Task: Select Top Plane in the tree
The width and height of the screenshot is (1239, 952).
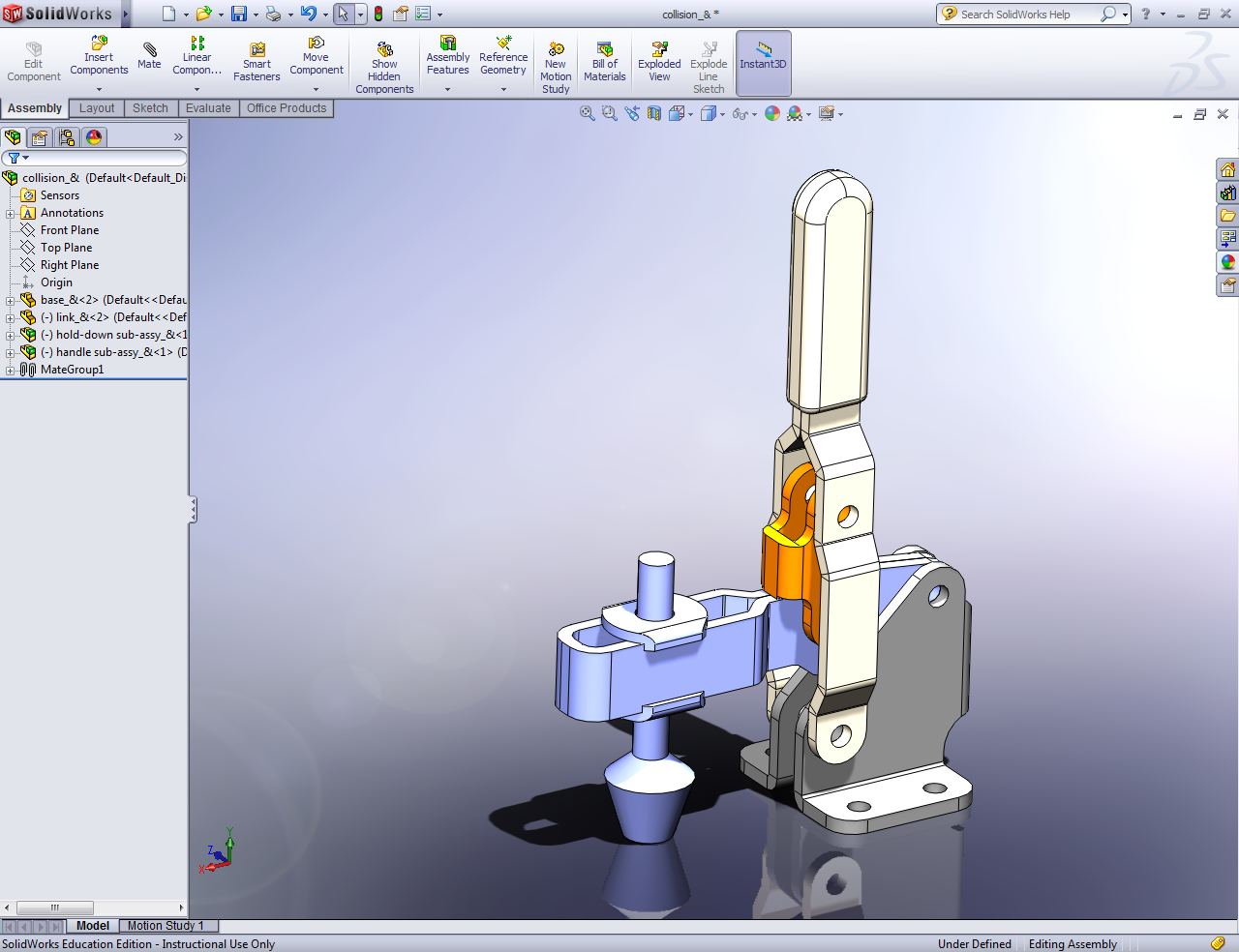Action: pos(67,248)
